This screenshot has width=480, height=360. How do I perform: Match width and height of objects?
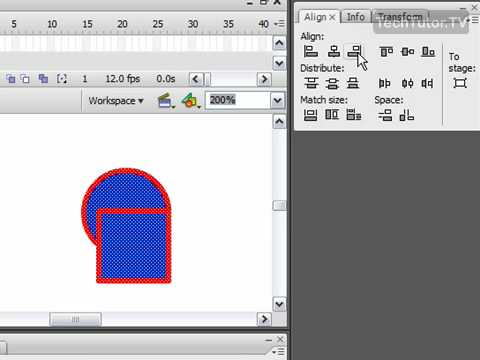pos(353,115)
